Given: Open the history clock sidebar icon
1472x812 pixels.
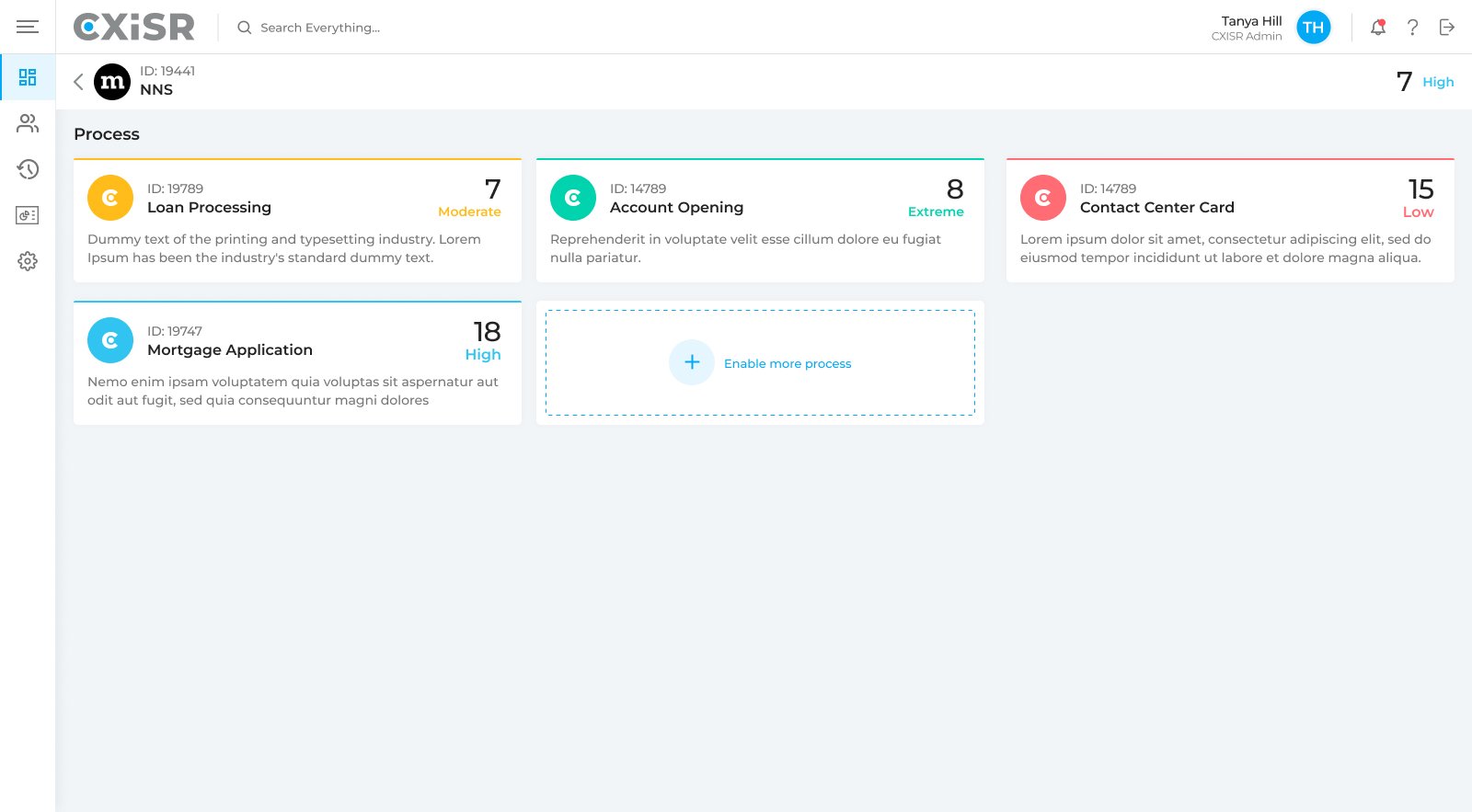Looking at the screenshot, I should point(28,169).
